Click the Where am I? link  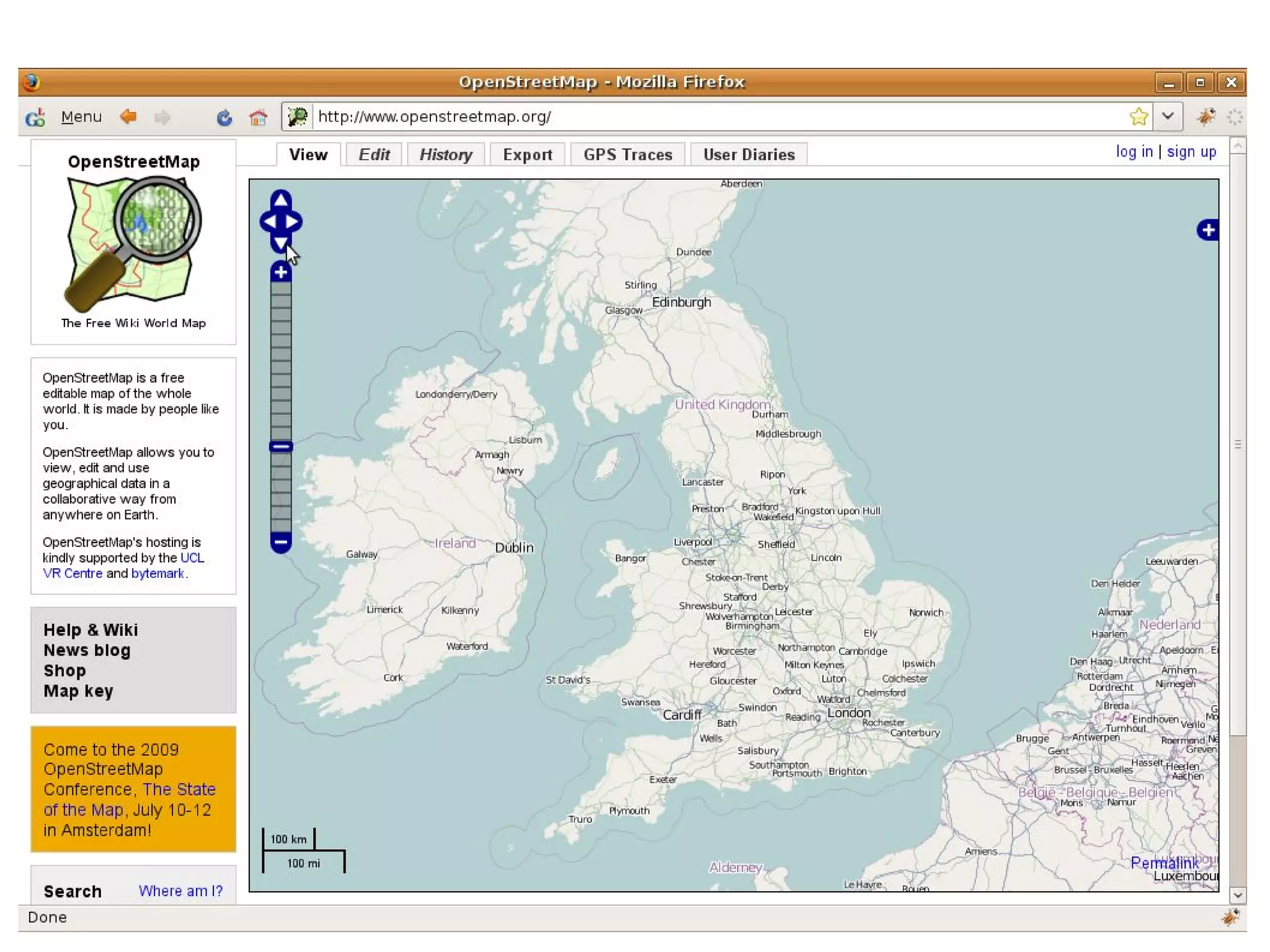(x=180, y=891)
